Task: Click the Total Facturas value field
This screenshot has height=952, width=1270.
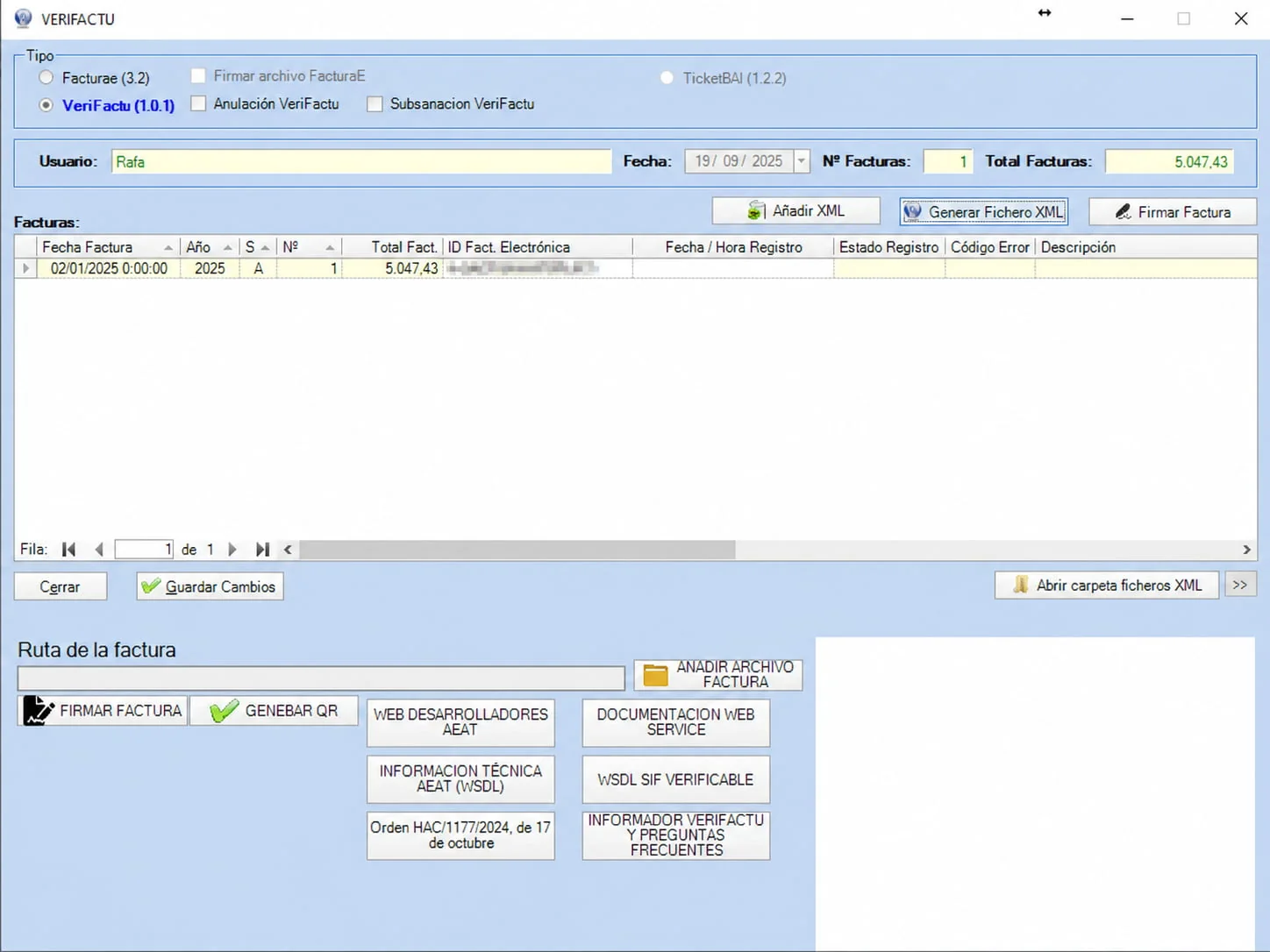Action: click(x=1169, y=161)
